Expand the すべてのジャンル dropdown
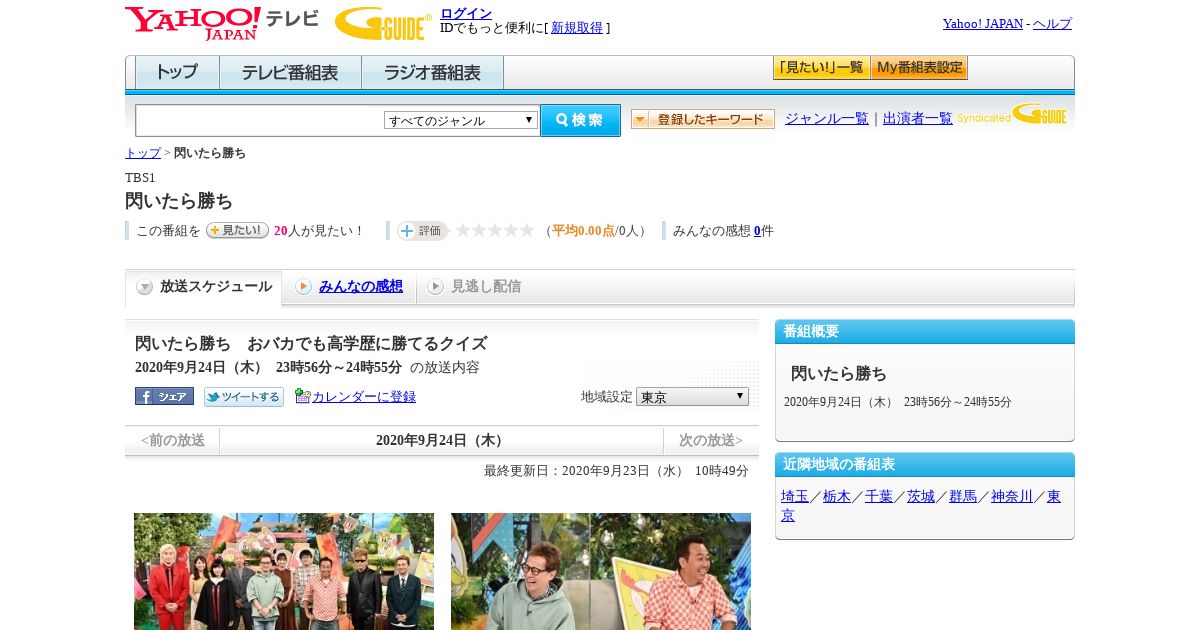The width and height of the screenshot is (1200, 630). pyautogui.click(x=461, y=120)
